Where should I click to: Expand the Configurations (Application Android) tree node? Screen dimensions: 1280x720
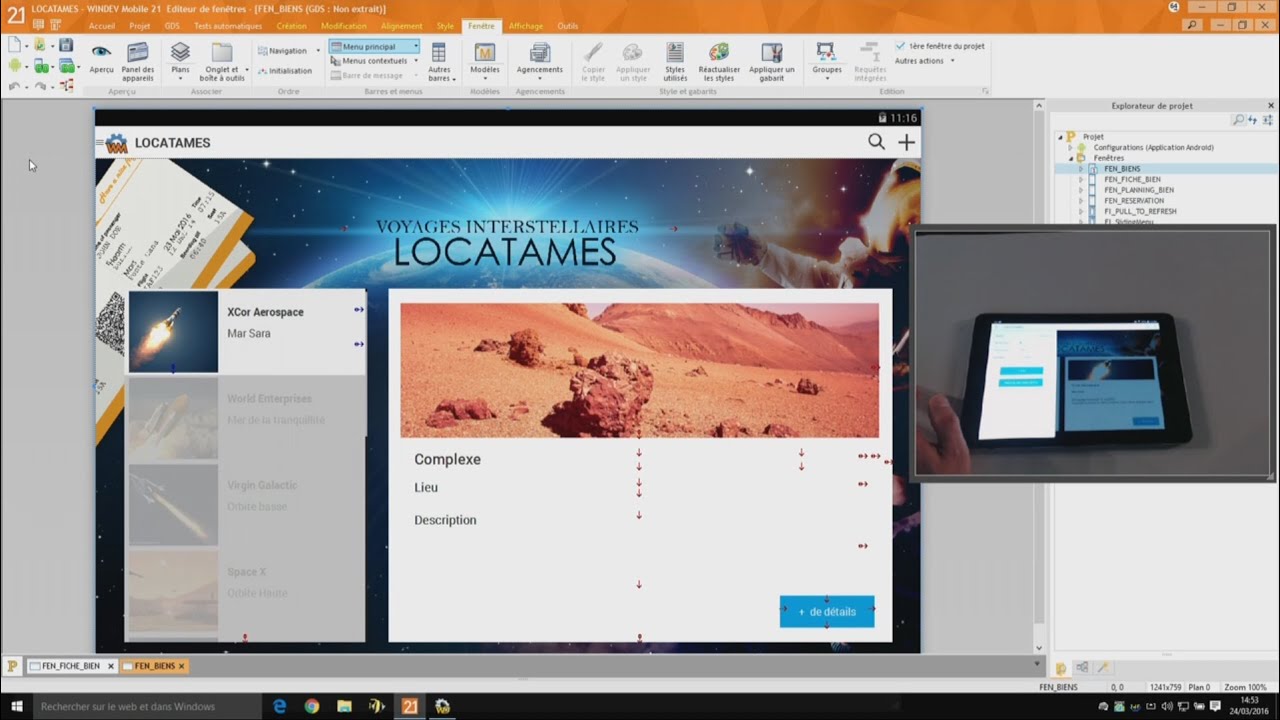click(x=1070, y=147)
